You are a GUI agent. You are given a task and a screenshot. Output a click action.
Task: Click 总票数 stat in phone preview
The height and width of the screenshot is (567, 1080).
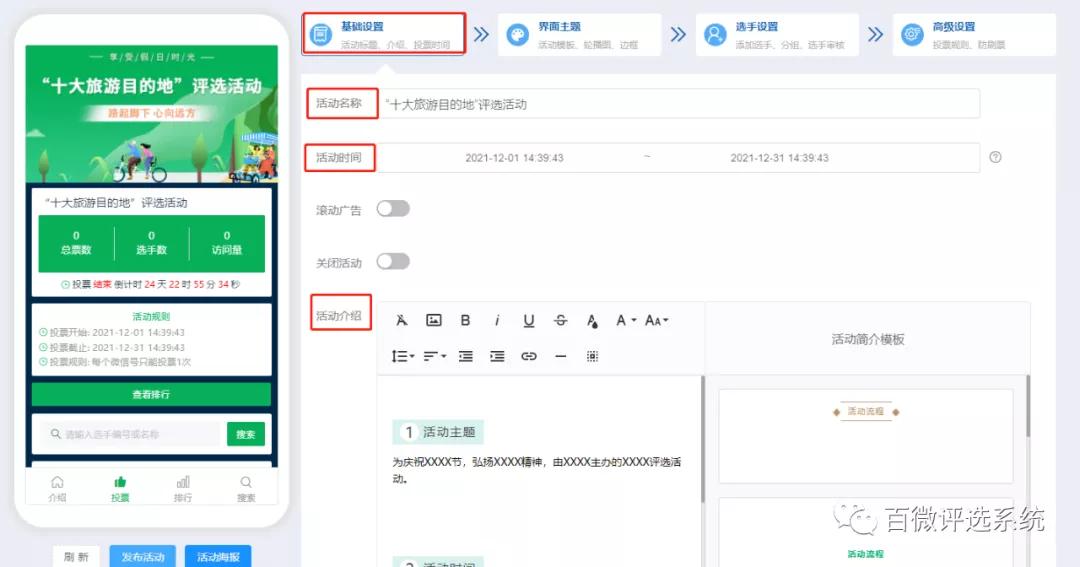76,243
